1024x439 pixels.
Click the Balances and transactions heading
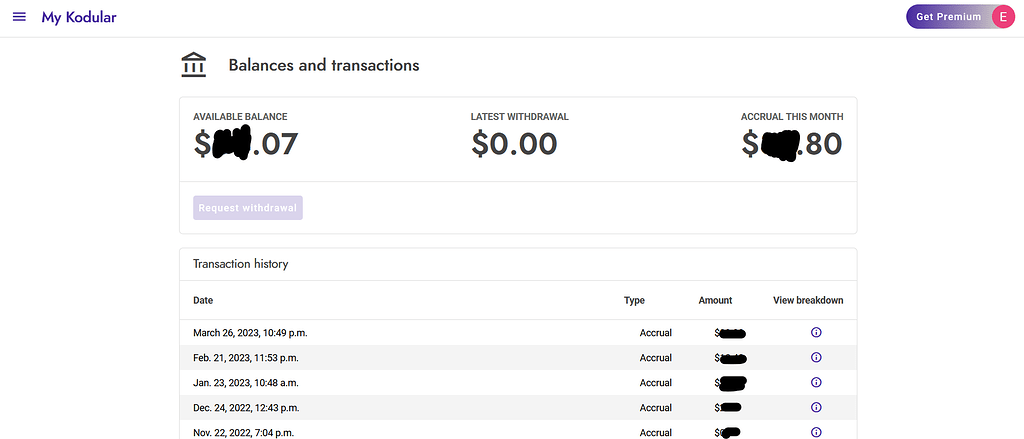[x=324, y=65]
